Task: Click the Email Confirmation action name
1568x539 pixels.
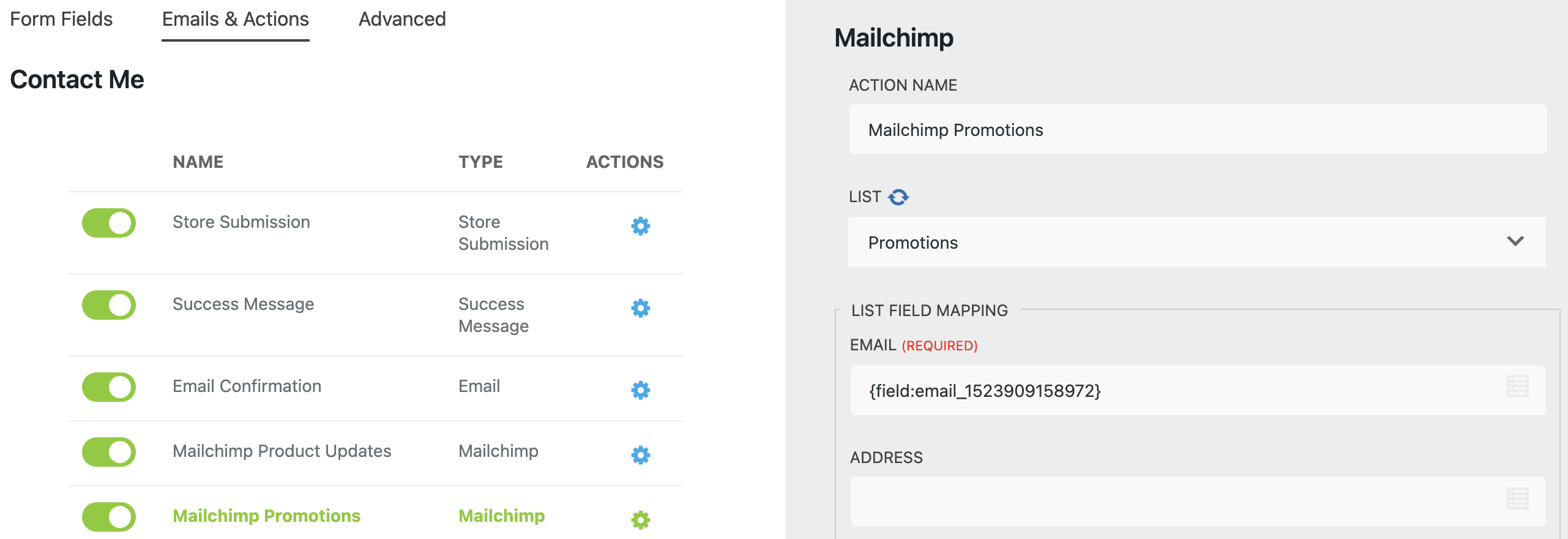Action: click(247, 386)
